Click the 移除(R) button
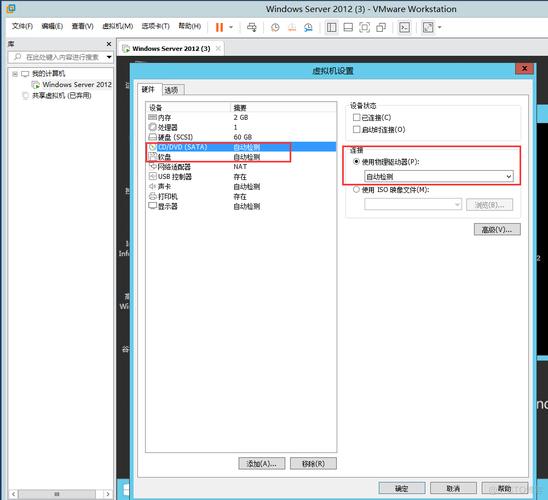 313,464
